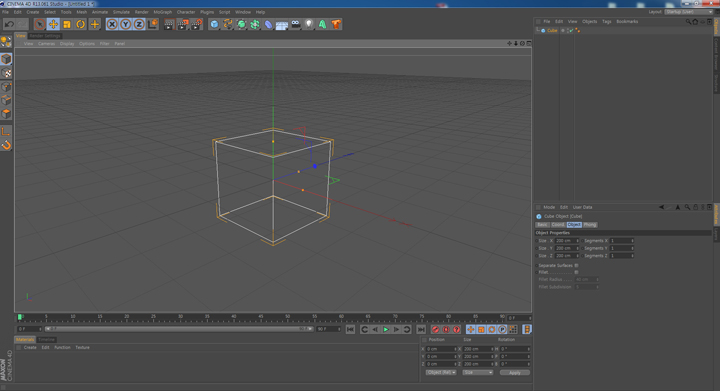The image size is (720, 391).
Task: Jump to the animation start
Action: pyautogui.click(x=350, y=330)
